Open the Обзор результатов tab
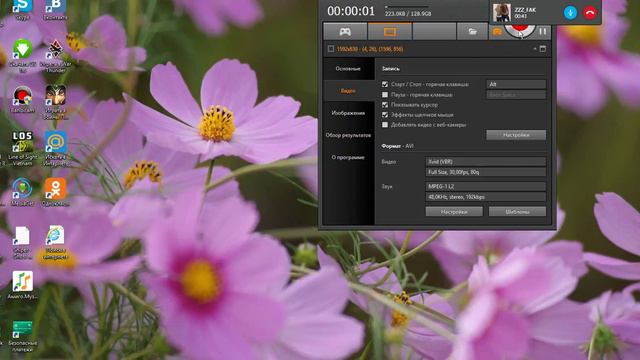The image size is (640, 360). [x=348, y=135]
